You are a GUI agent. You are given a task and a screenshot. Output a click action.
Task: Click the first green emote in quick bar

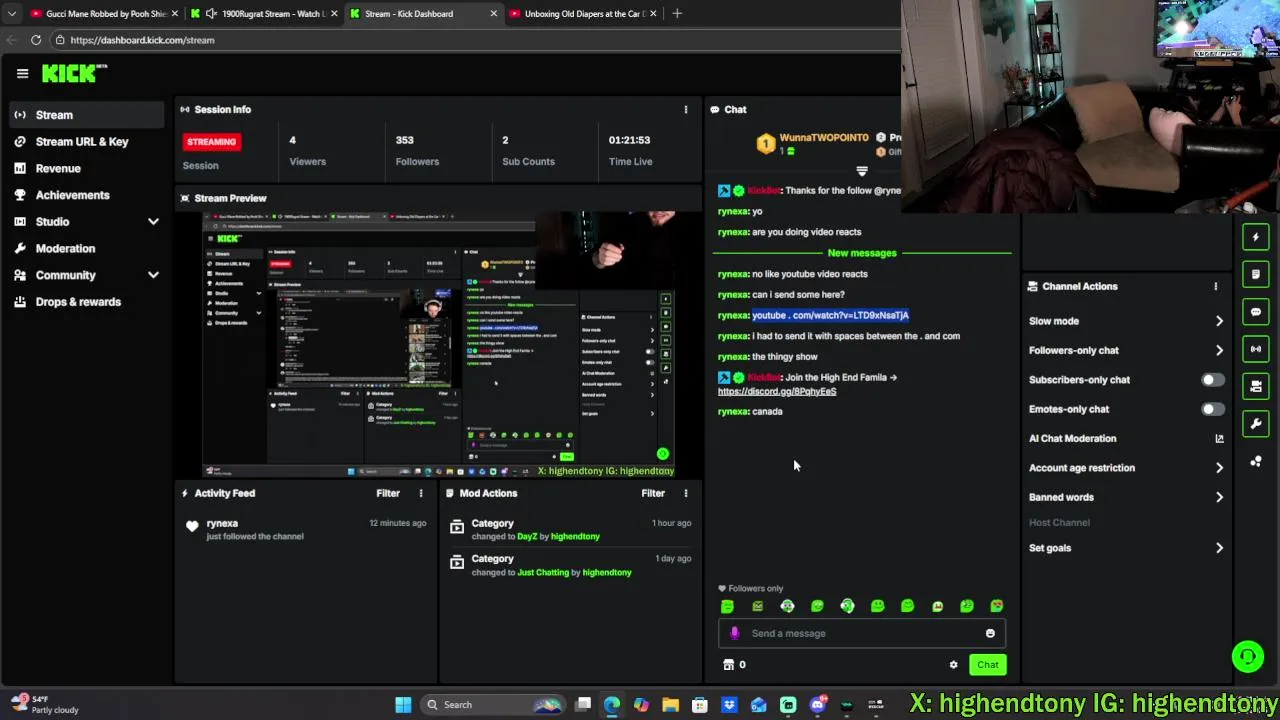click(727, 606)
